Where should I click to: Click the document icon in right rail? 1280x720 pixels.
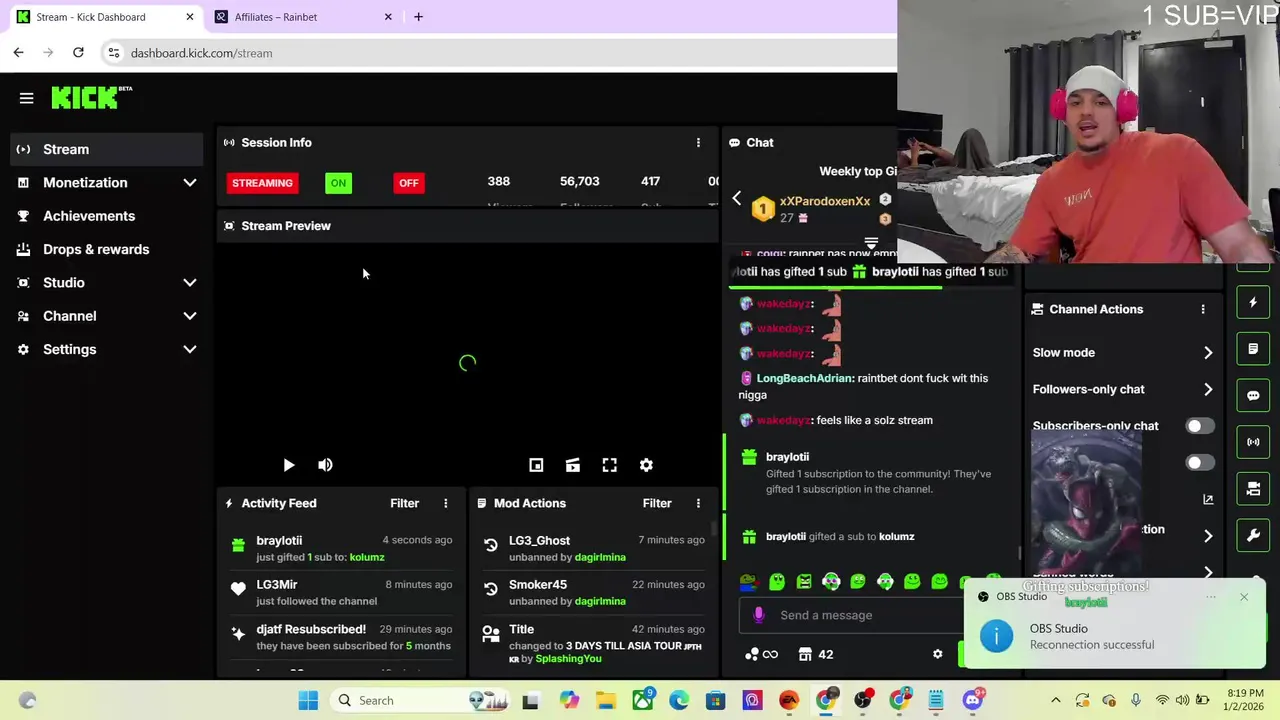pos(1253,349)
